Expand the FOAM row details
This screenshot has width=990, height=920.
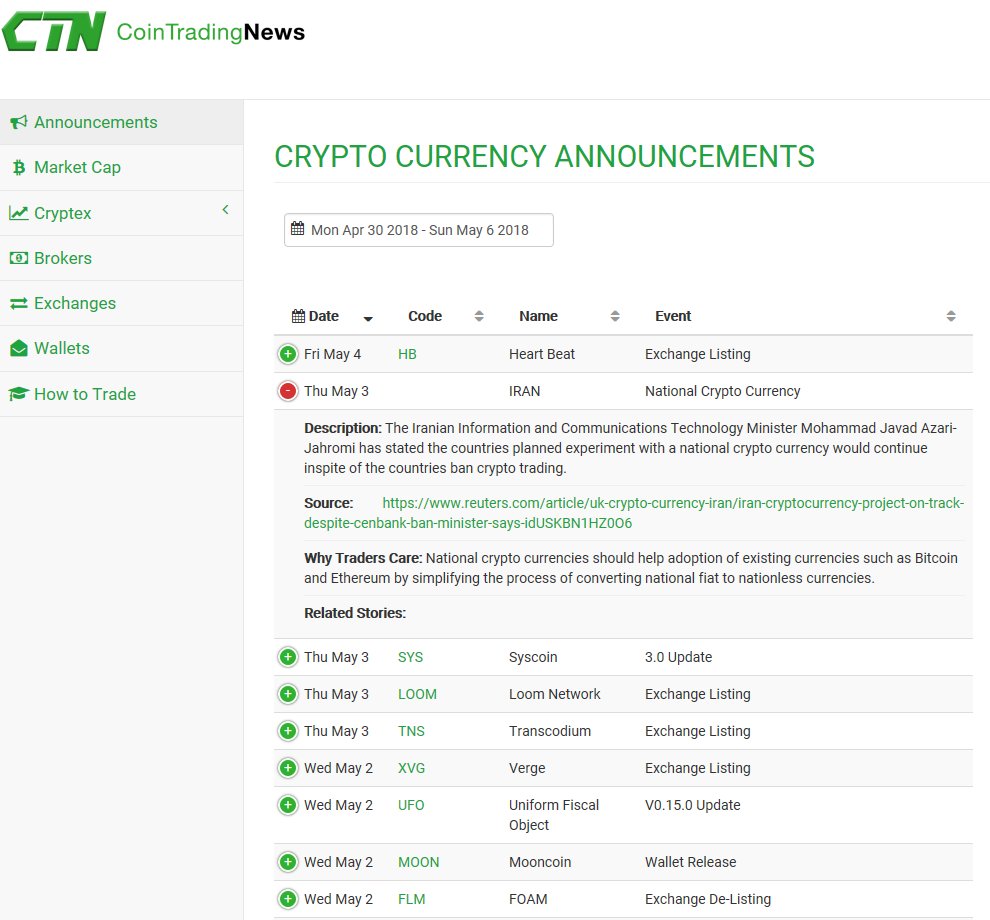pos(288,899)
